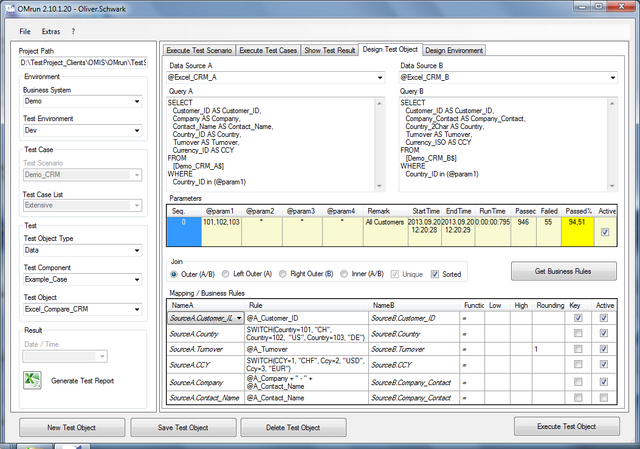Switch to Design Environment tab
The height and width of the screenshot is (449, 640).
tap(454, 50)
